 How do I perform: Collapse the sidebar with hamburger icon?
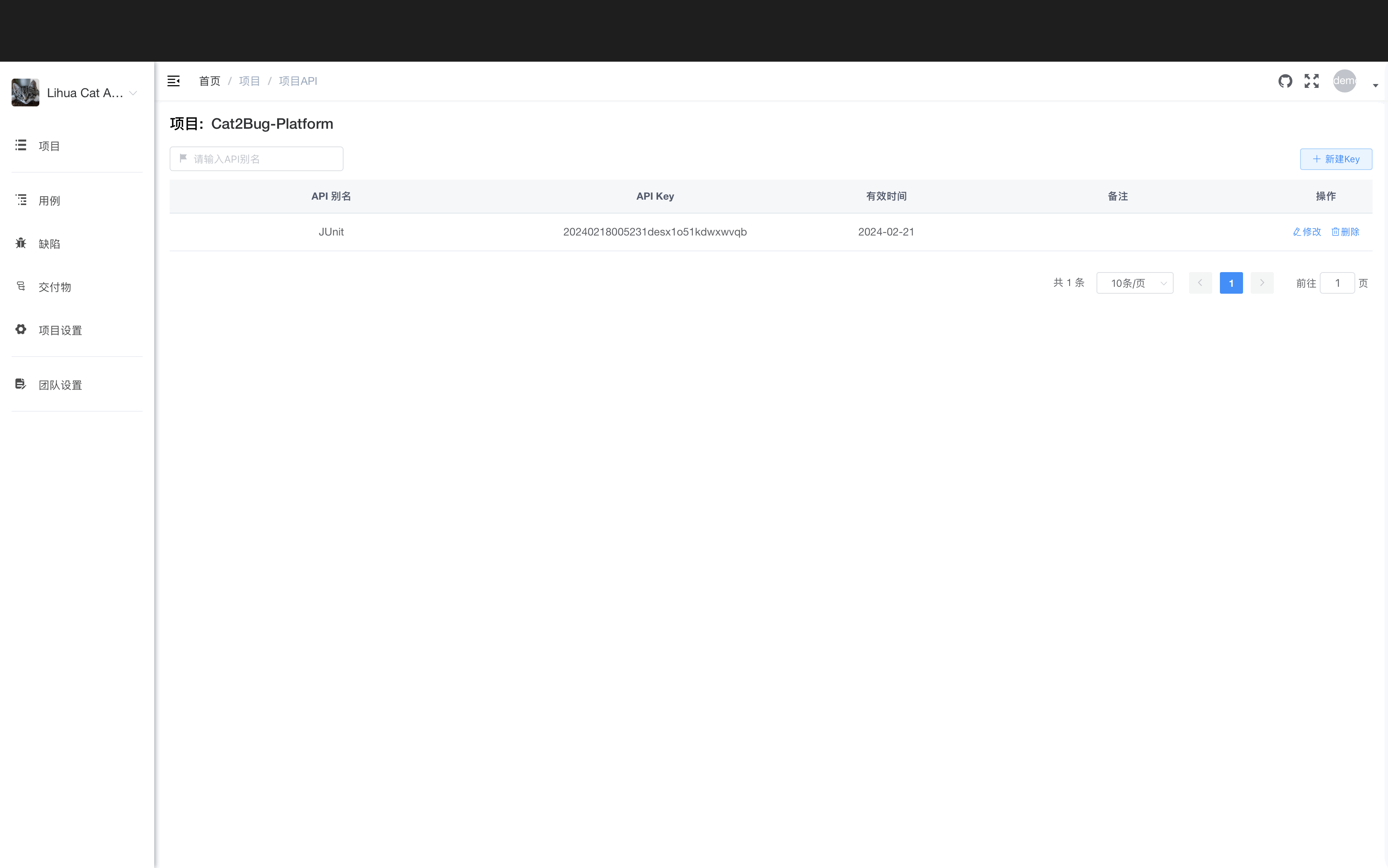173,81
